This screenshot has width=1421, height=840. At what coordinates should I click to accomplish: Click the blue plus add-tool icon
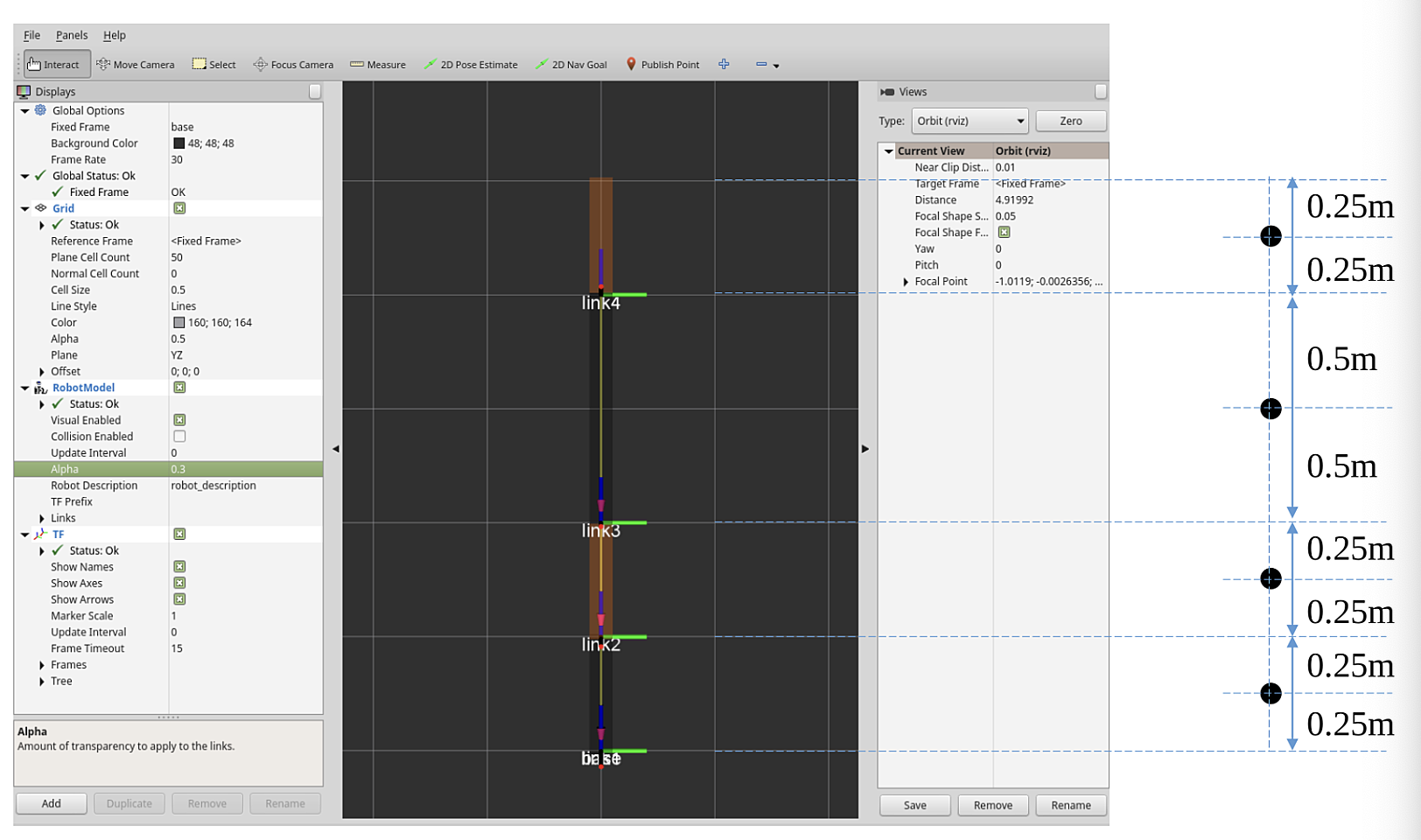(x=724, y=64)
